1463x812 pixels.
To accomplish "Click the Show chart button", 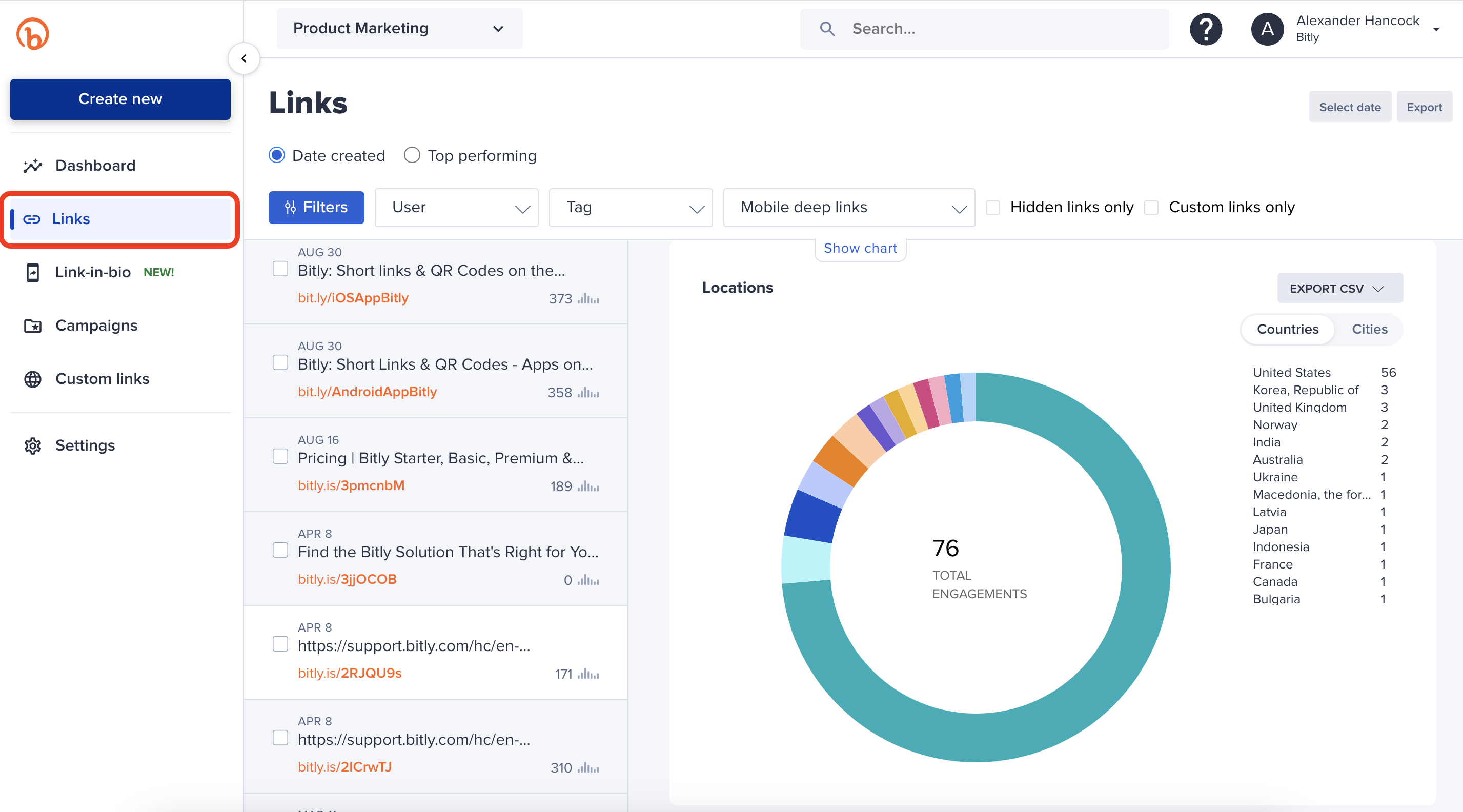I will pos(860,248).
